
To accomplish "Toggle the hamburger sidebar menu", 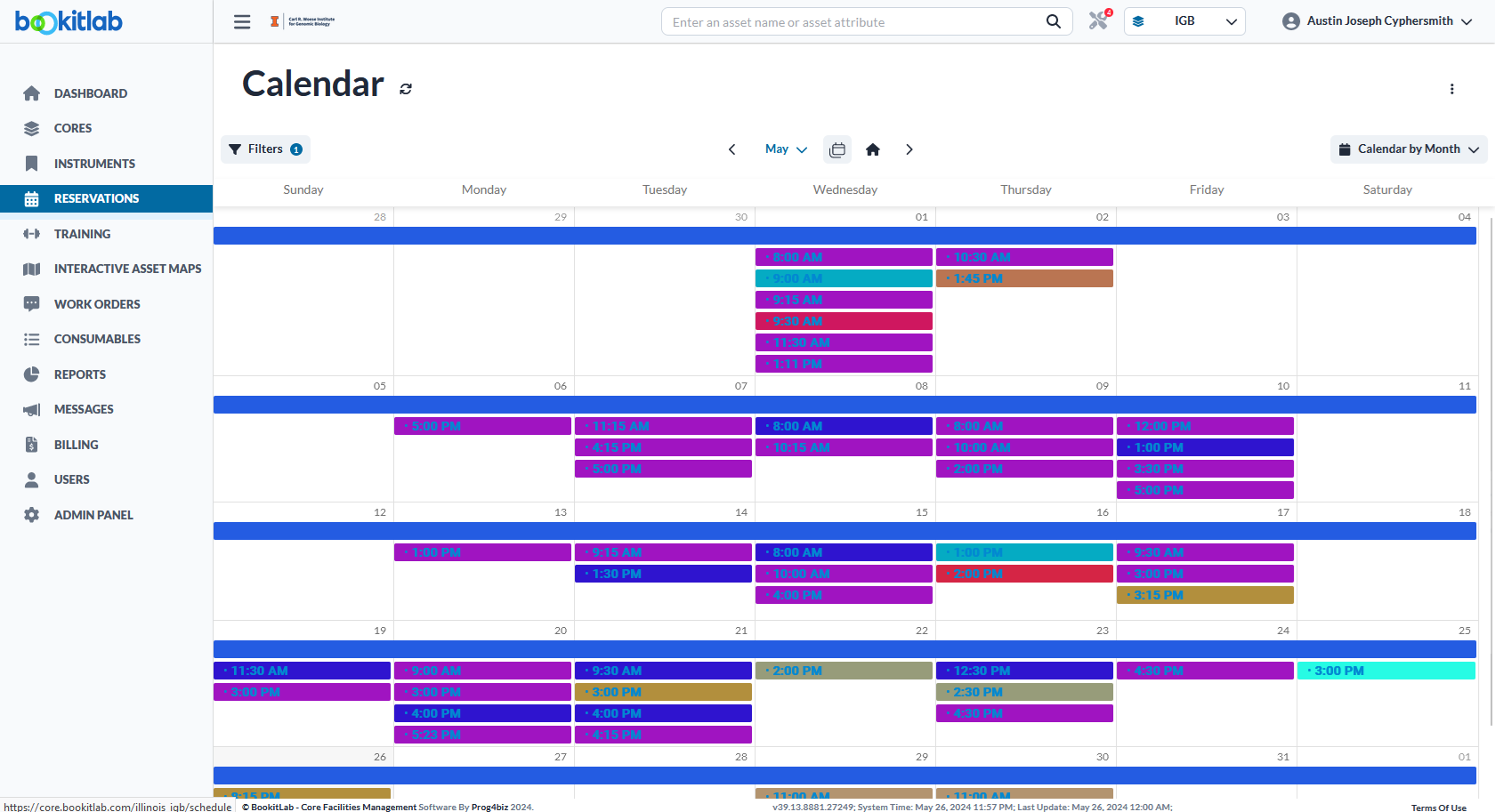I will 242,21.
